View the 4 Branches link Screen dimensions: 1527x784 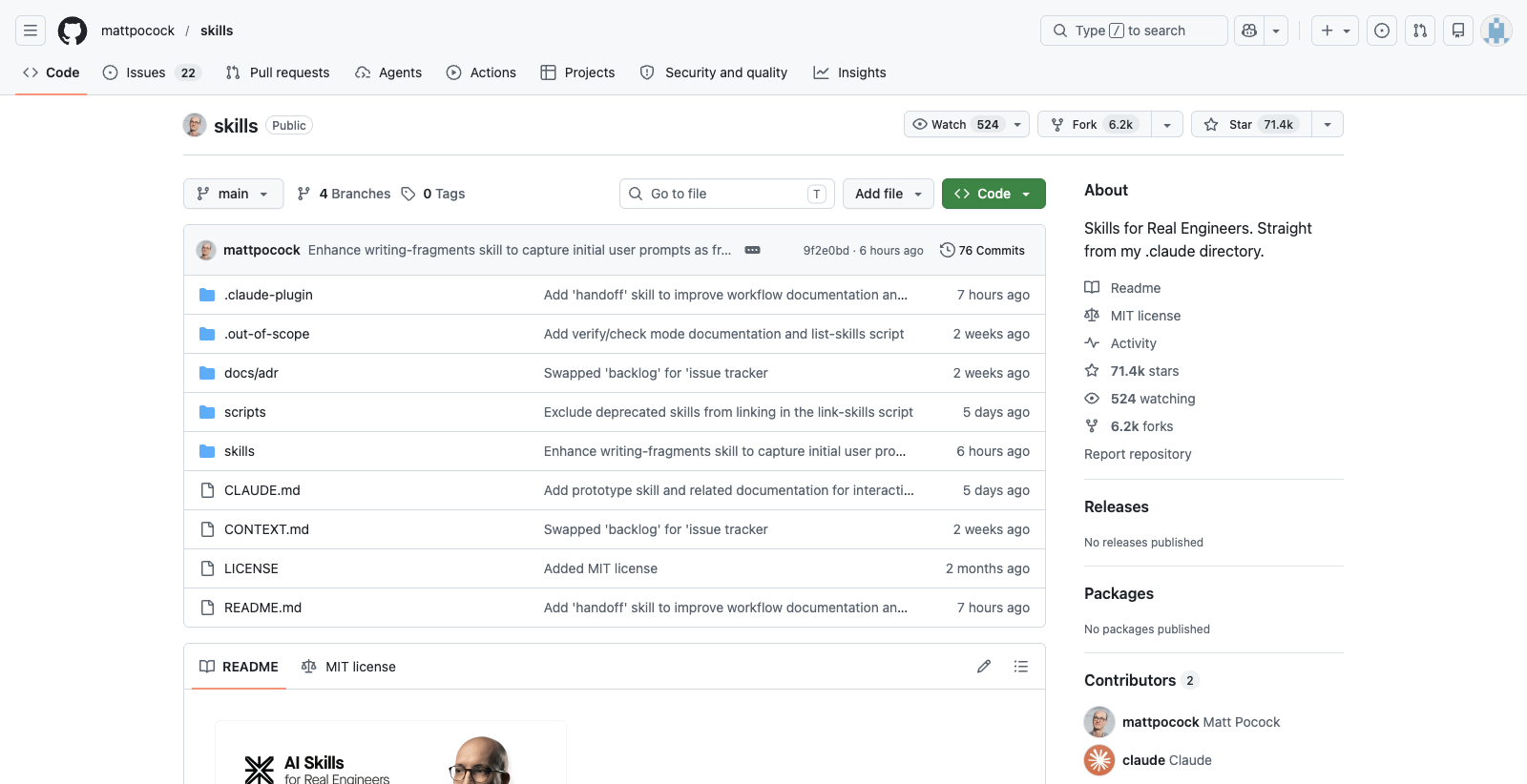344,194
